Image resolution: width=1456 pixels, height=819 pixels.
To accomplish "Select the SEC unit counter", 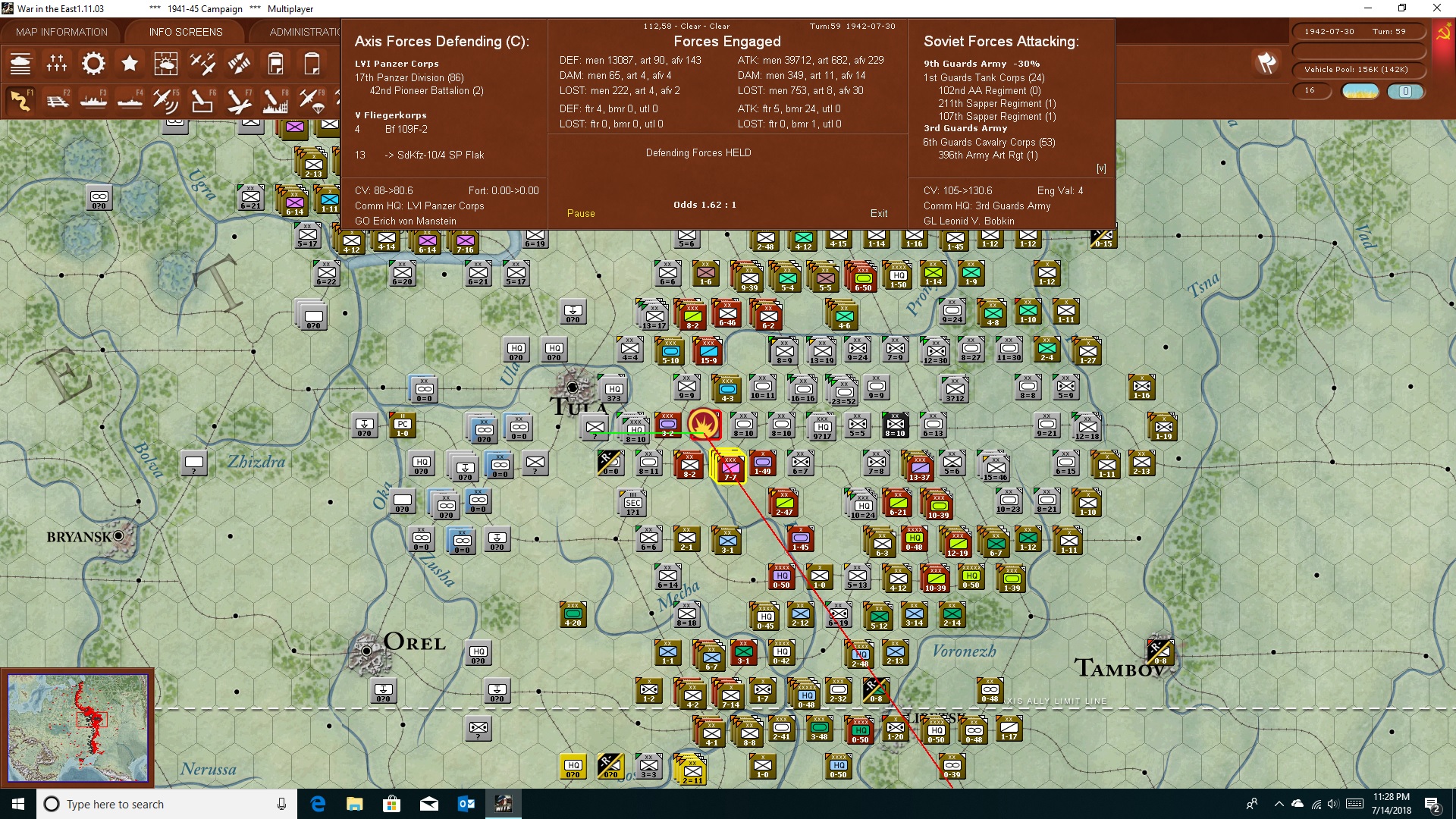I will 633,503.
